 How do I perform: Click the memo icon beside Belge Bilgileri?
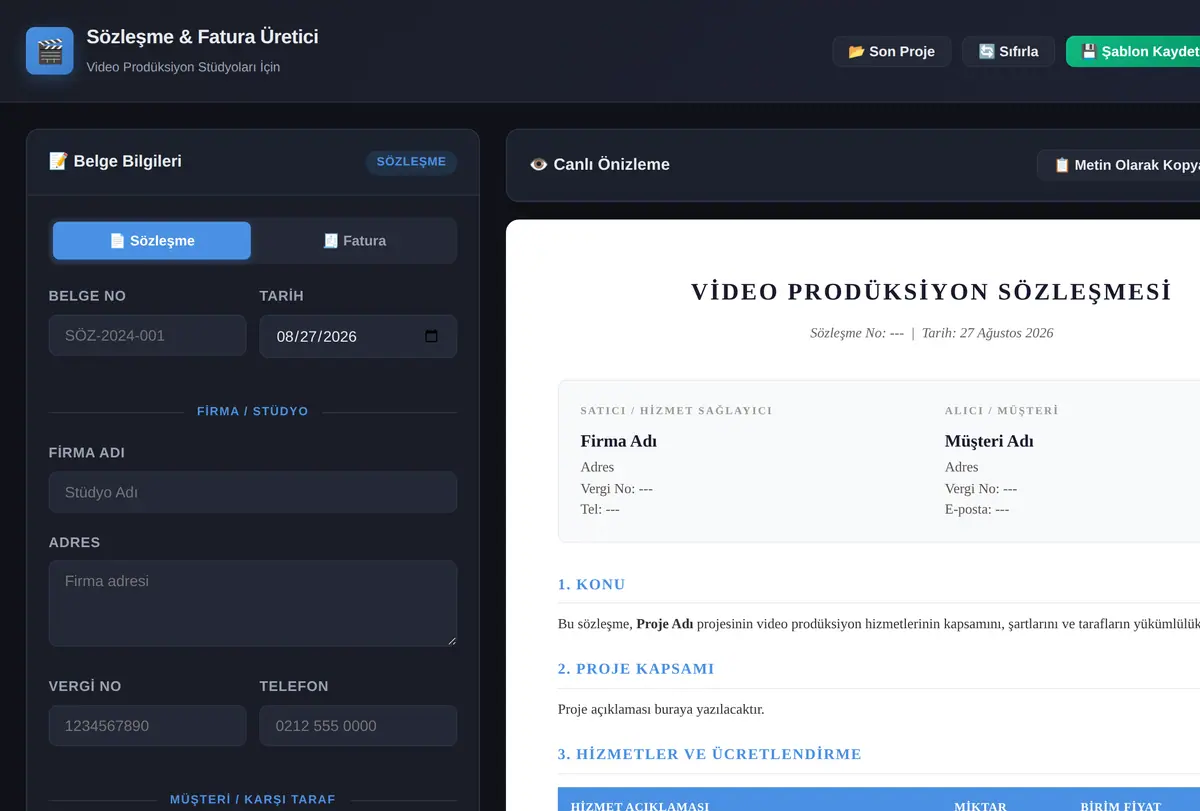(58, 161)
